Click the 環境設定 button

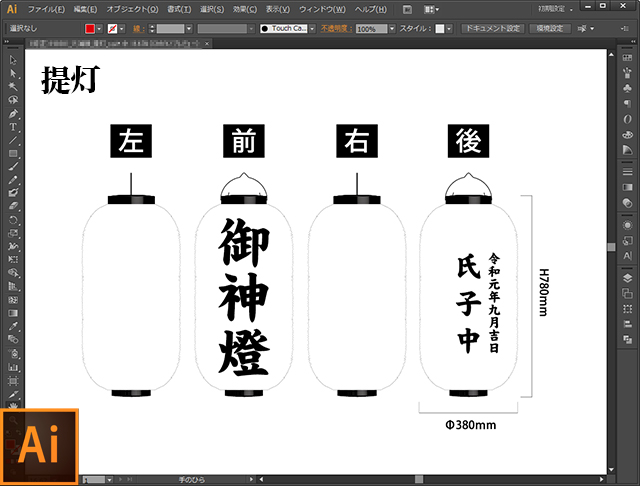pos(551,29)
